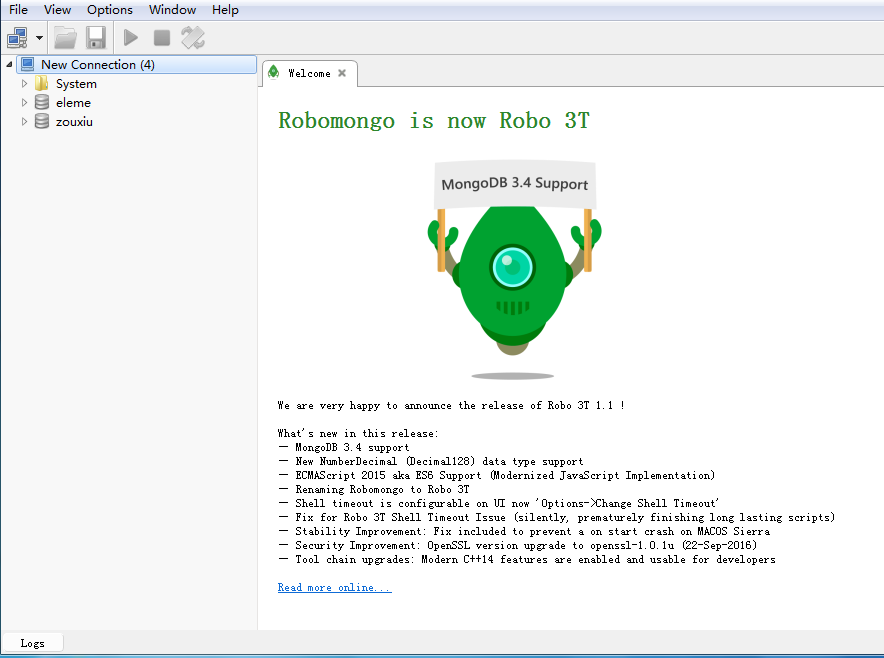Switch to the Welcome tab
Image resolution: width=884 pixels, height=658 pixels.
click(x=308, y=72)
